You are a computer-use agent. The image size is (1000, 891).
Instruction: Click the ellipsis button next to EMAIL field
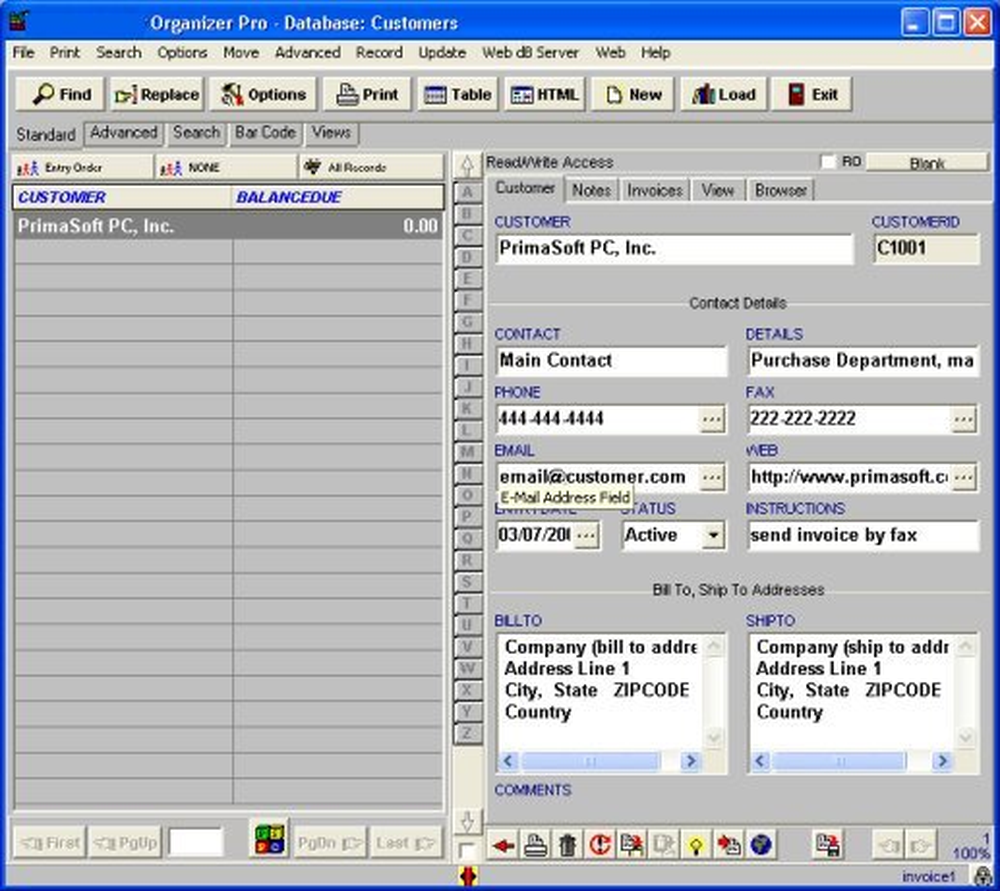coord(712,477)
